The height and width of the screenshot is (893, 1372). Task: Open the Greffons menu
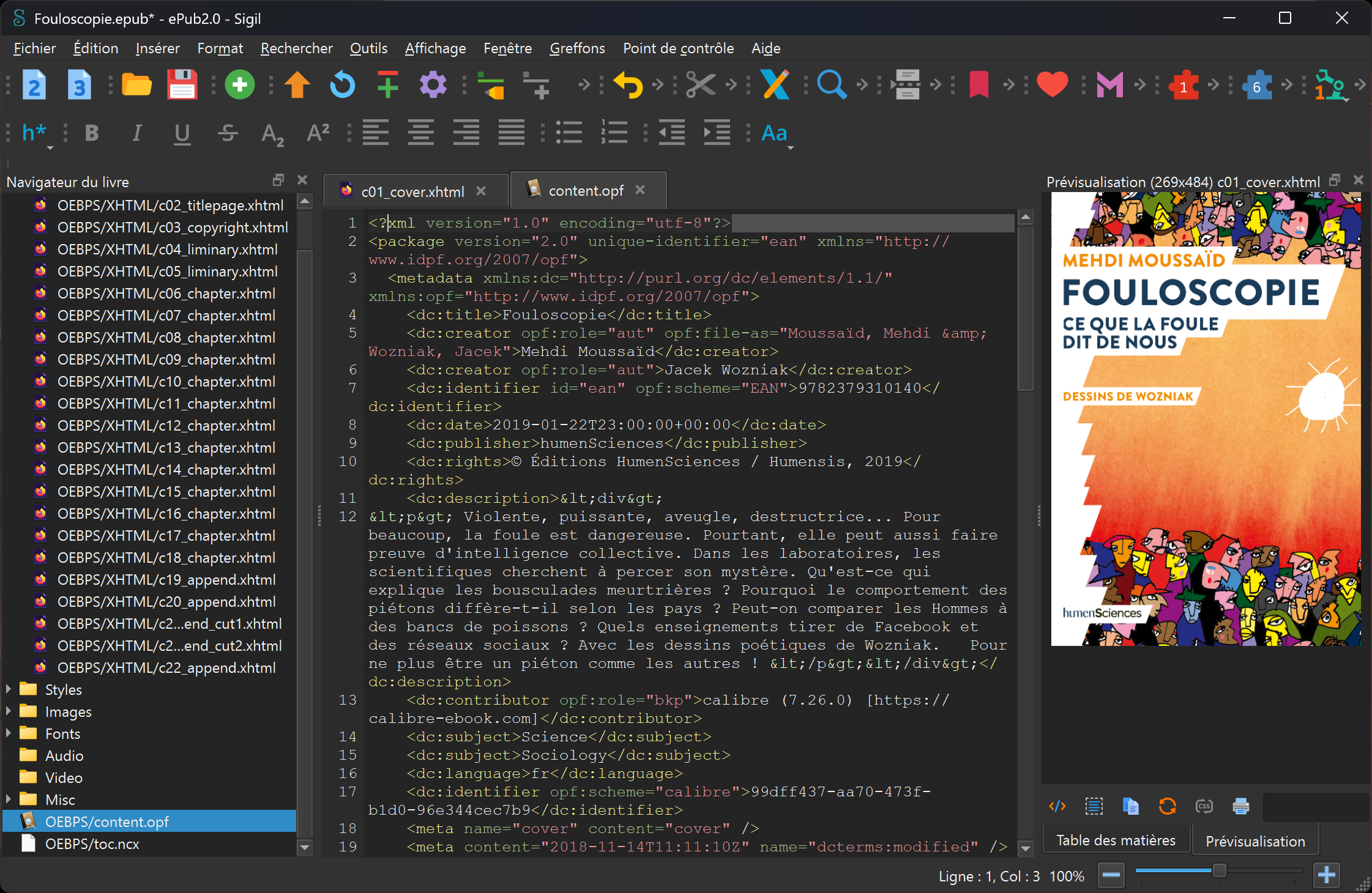(x=577, y=48)
